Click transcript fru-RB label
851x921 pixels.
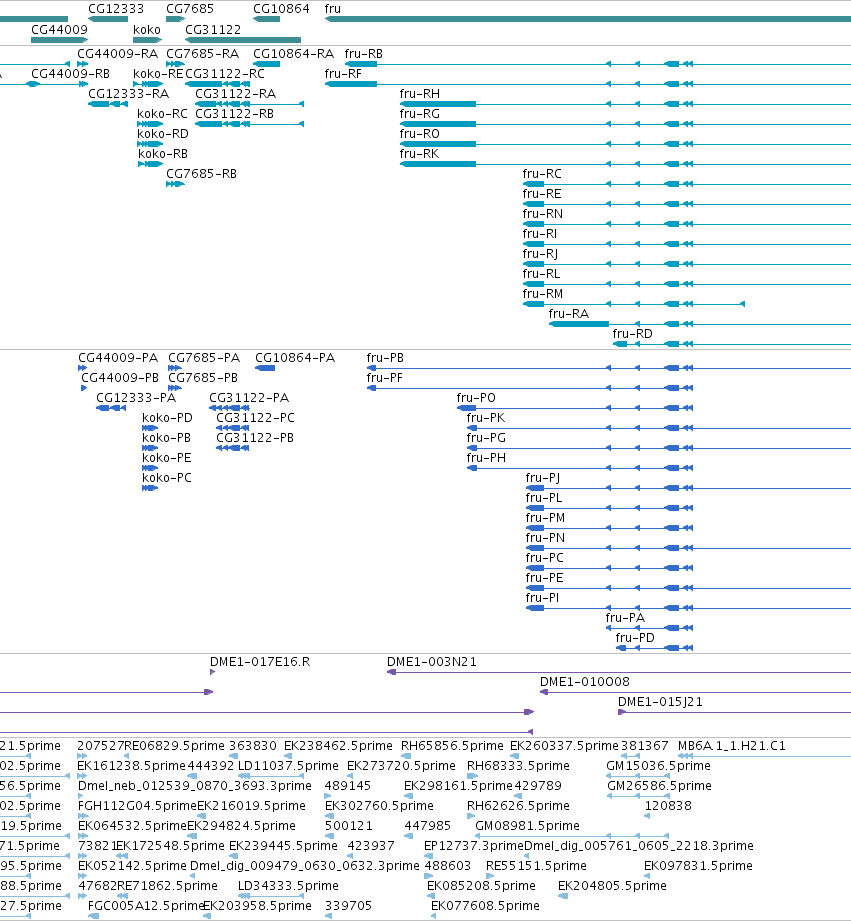[x=364, y=54]
